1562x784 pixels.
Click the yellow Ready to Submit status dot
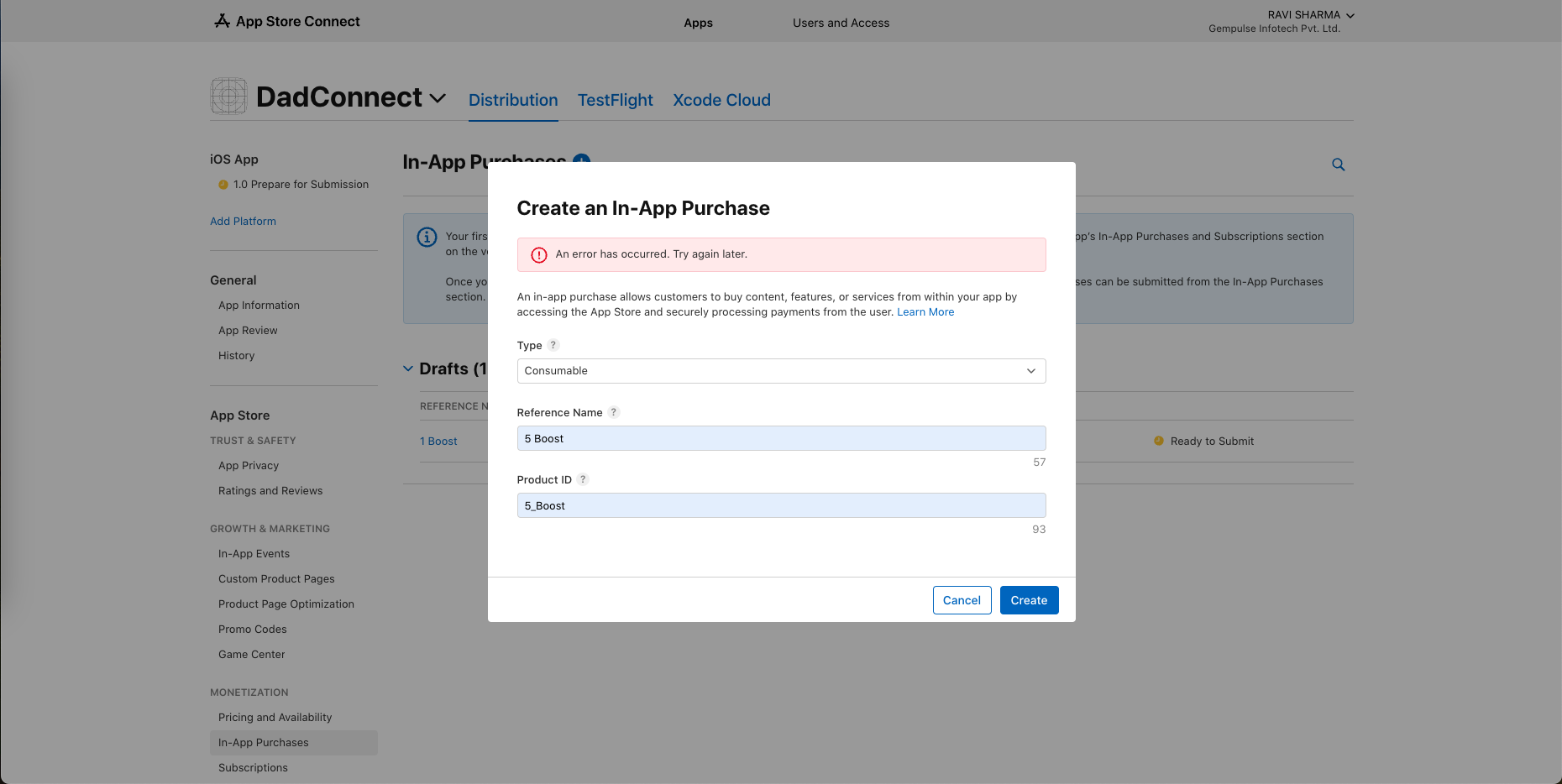pyautogui.click(x=1159, y=441)
